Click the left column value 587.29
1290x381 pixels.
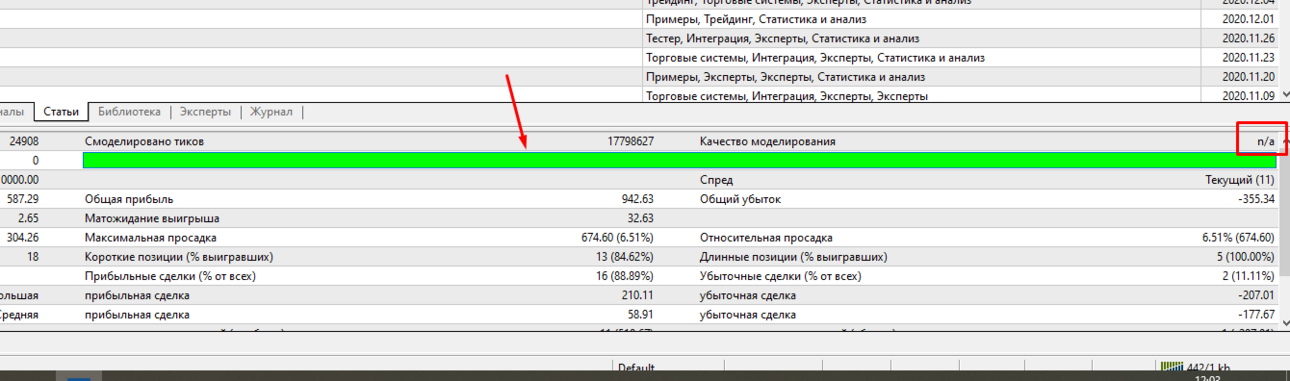23,199
